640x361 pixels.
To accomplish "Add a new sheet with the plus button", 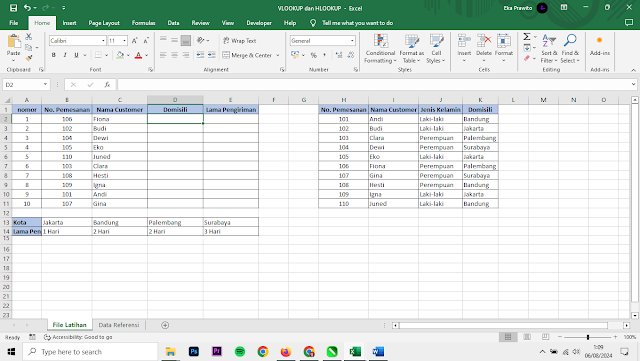I will click(x=165, y=325).
